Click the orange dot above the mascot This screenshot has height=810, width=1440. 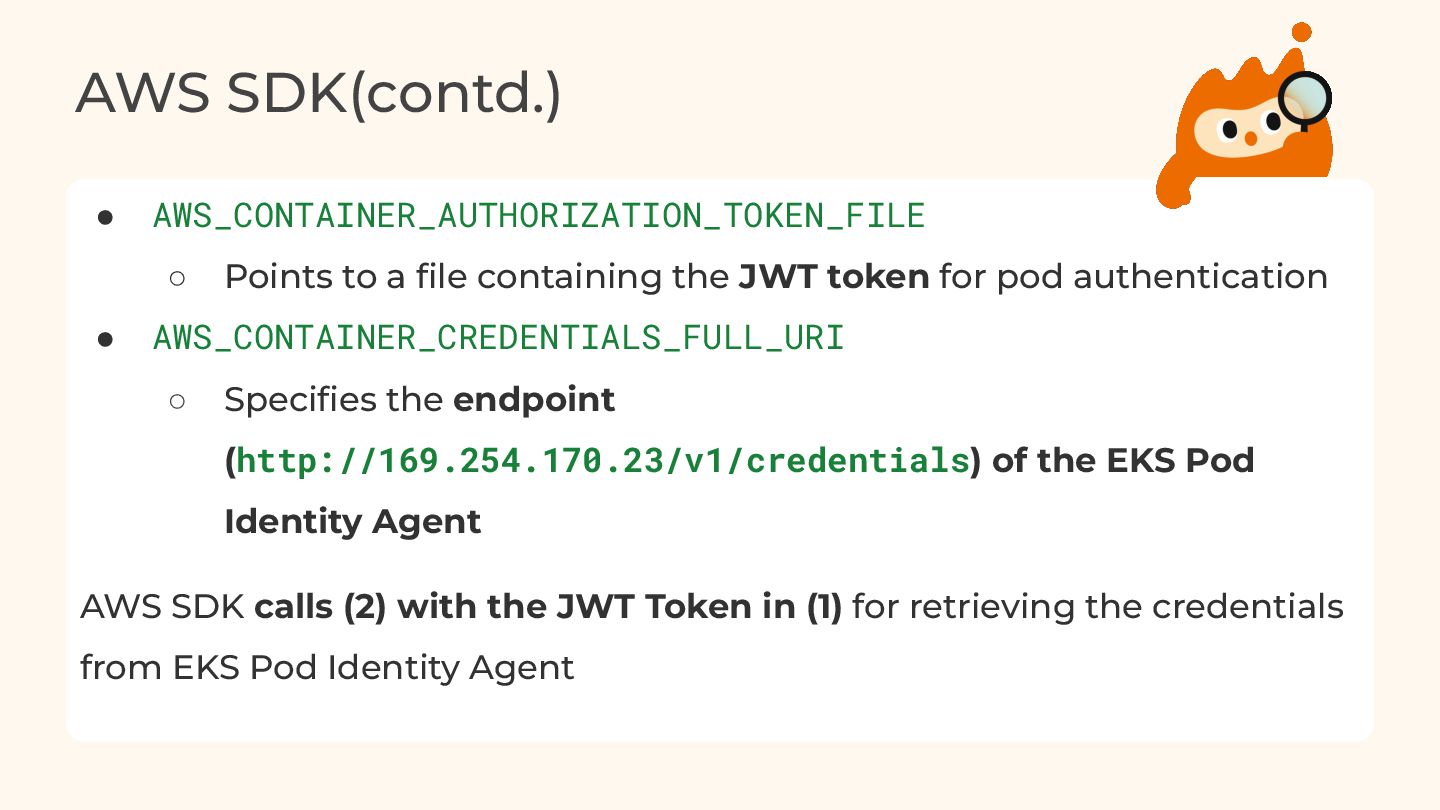click(1301, 32)
